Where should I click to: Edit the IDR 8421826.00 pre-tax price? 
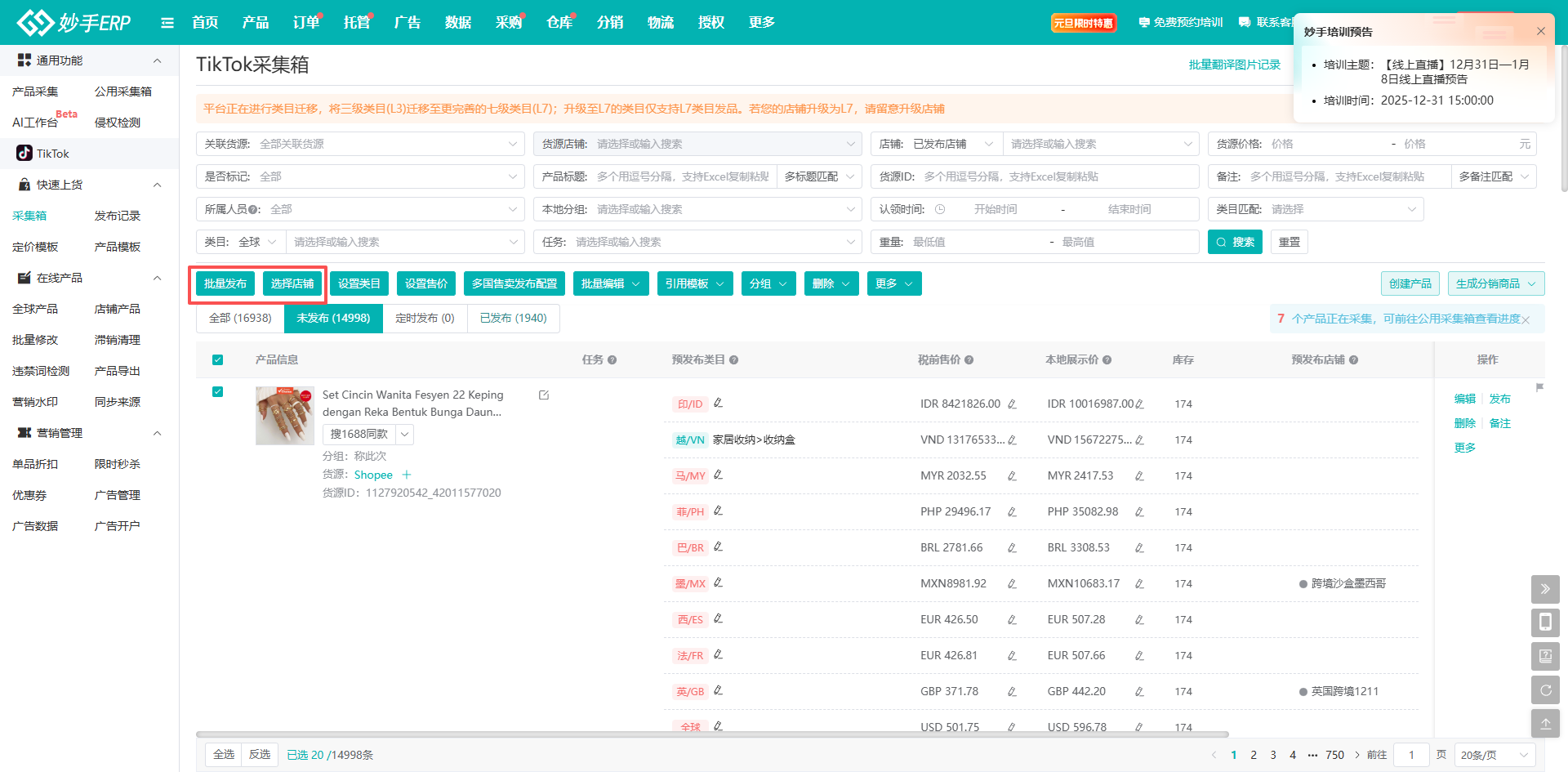coord(1012,404)
